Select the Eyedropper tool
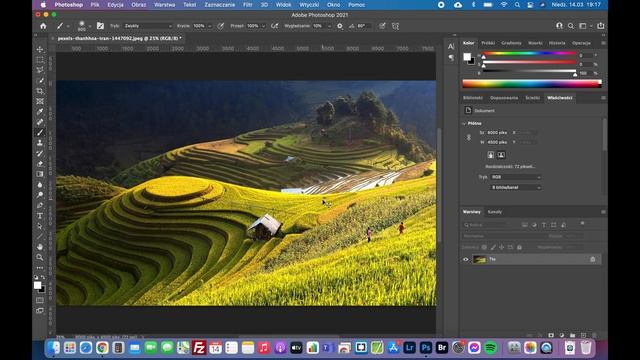Viewport: 640px width, 360px height. point(40,112)
